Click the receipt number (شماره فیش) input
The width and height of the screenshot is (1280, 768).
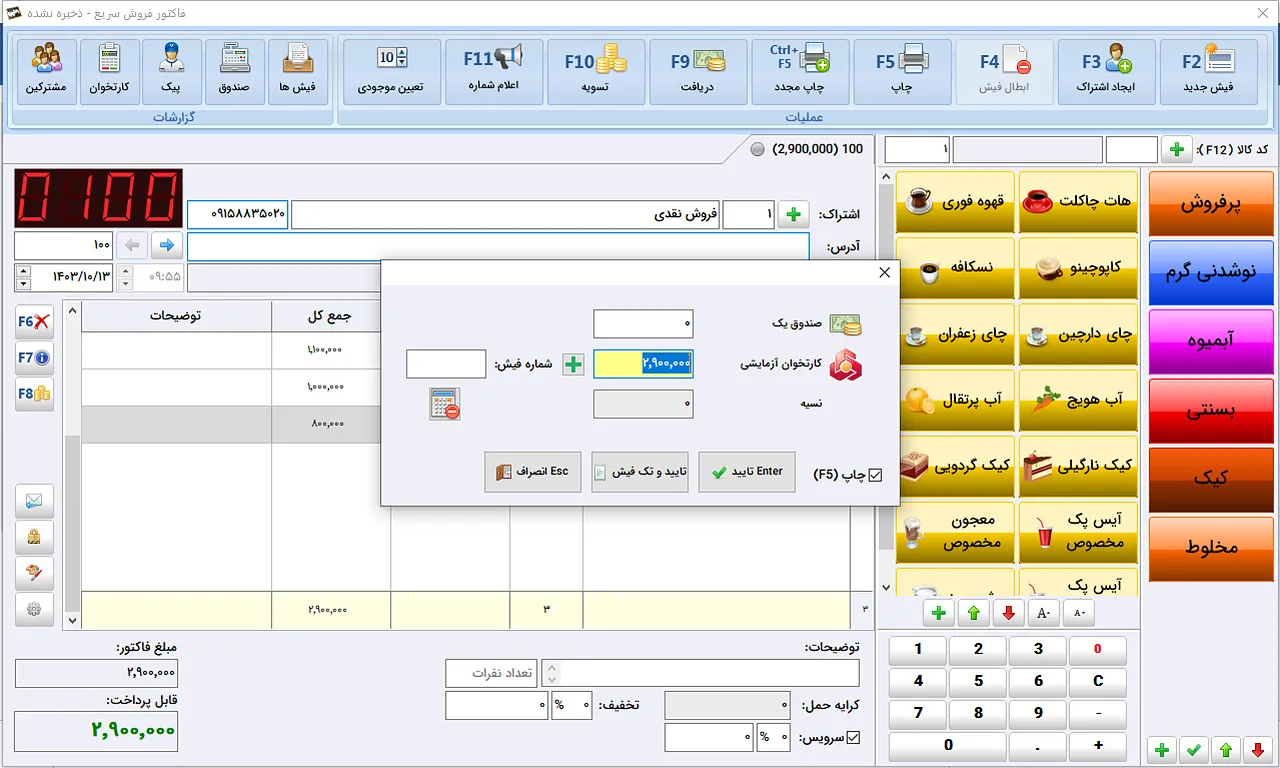point(446,364)
